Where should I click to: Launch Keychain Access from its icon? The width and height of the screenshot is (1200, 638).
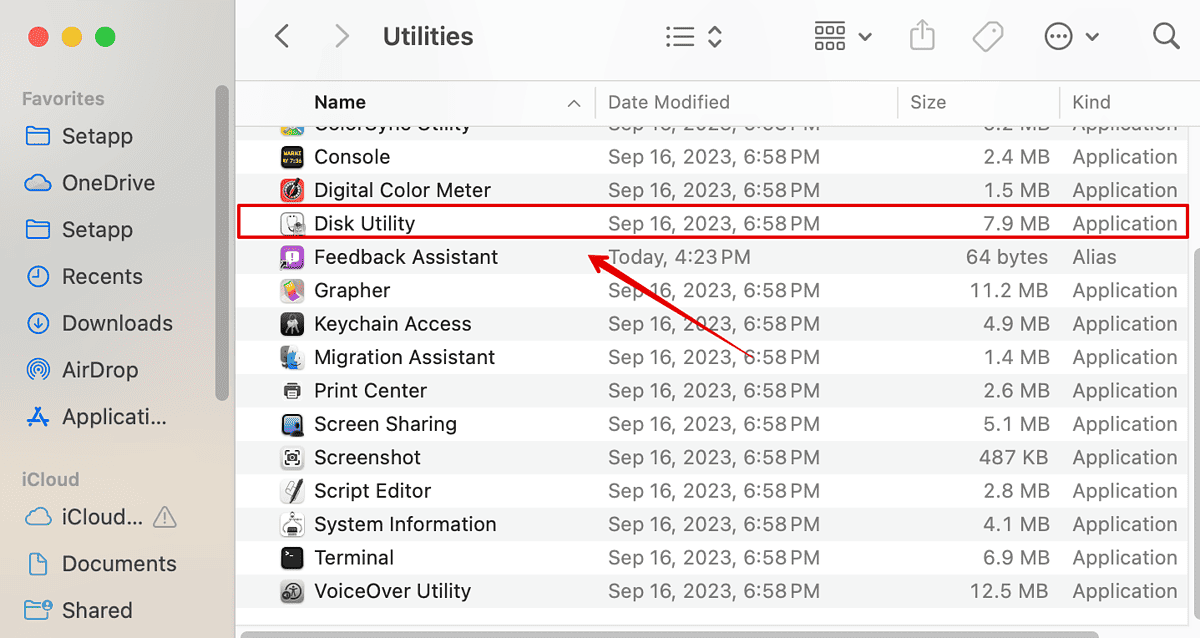pos(292,323)
